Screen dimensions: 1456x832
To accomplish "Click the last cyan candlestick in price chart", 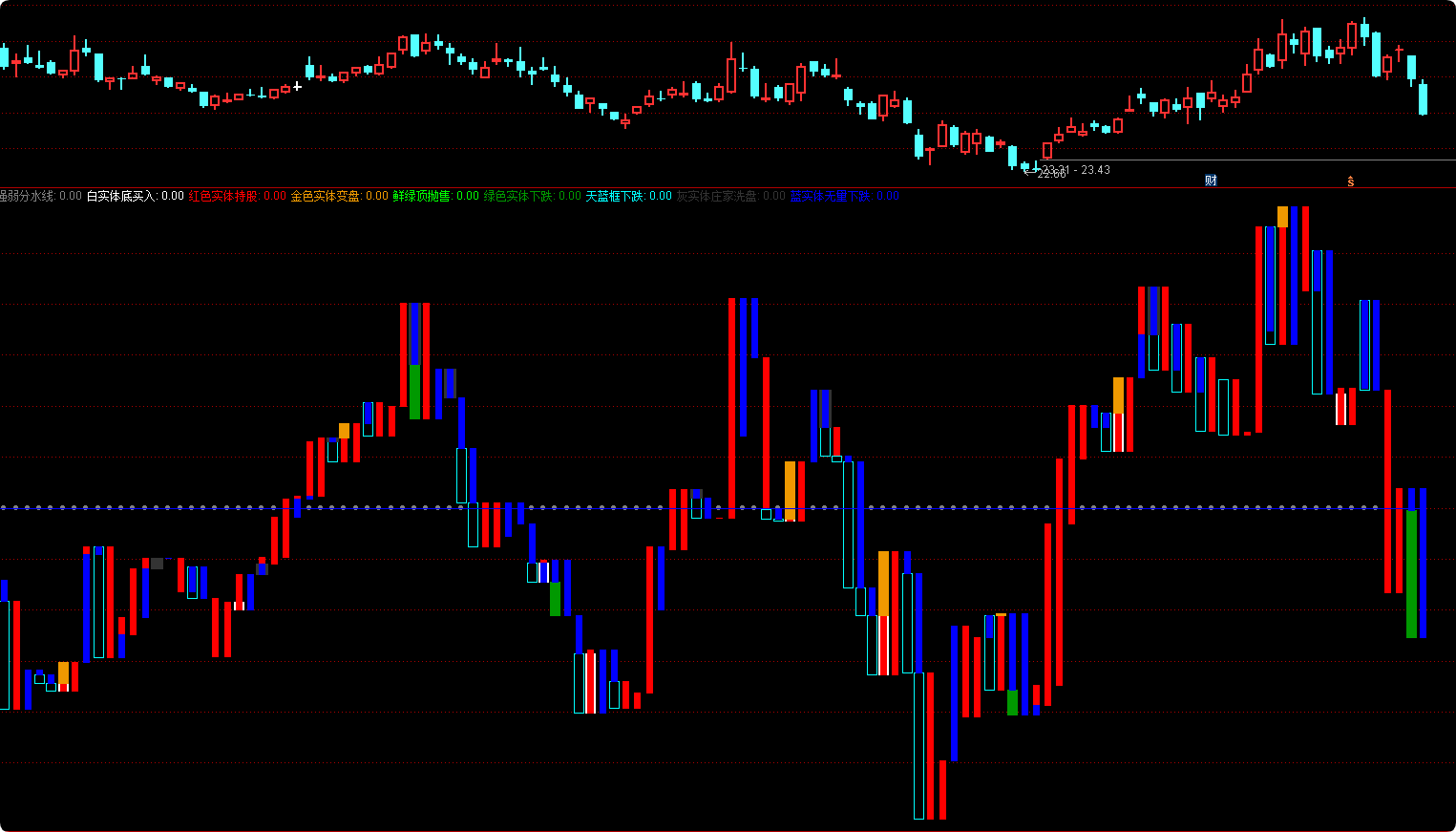I will coord(1423,98).
